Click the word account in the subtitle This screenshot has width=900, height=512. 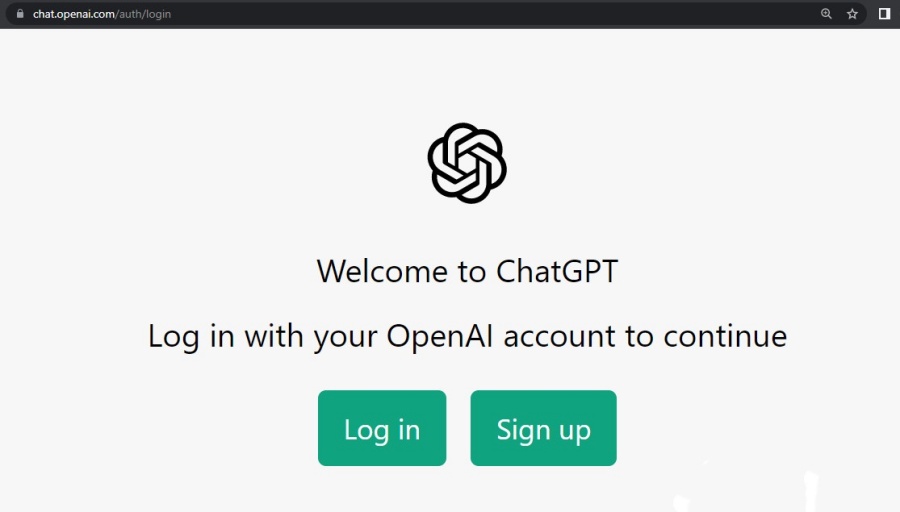[560, 336]
